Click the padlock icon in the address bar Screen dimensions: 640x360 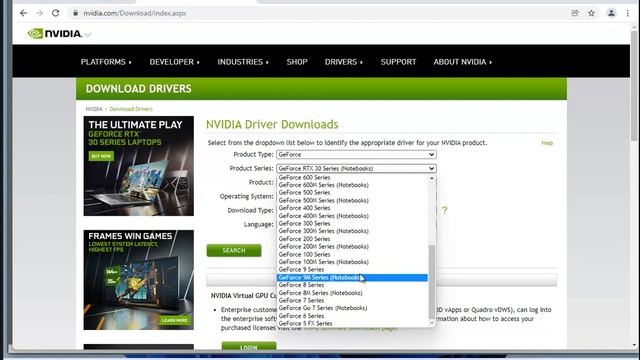[75, 13]
